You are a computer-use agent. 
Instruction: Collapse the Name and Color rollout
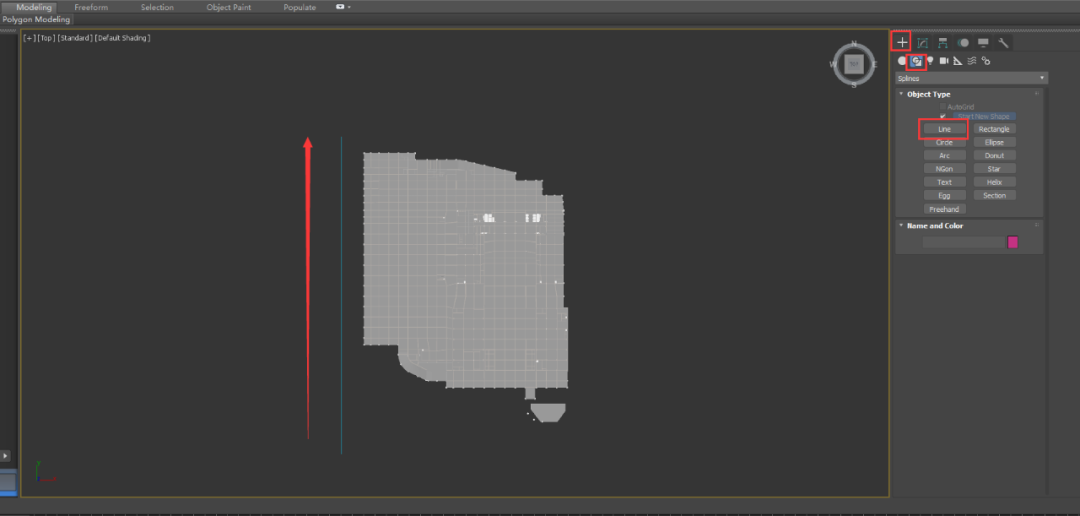pos(901,225)
